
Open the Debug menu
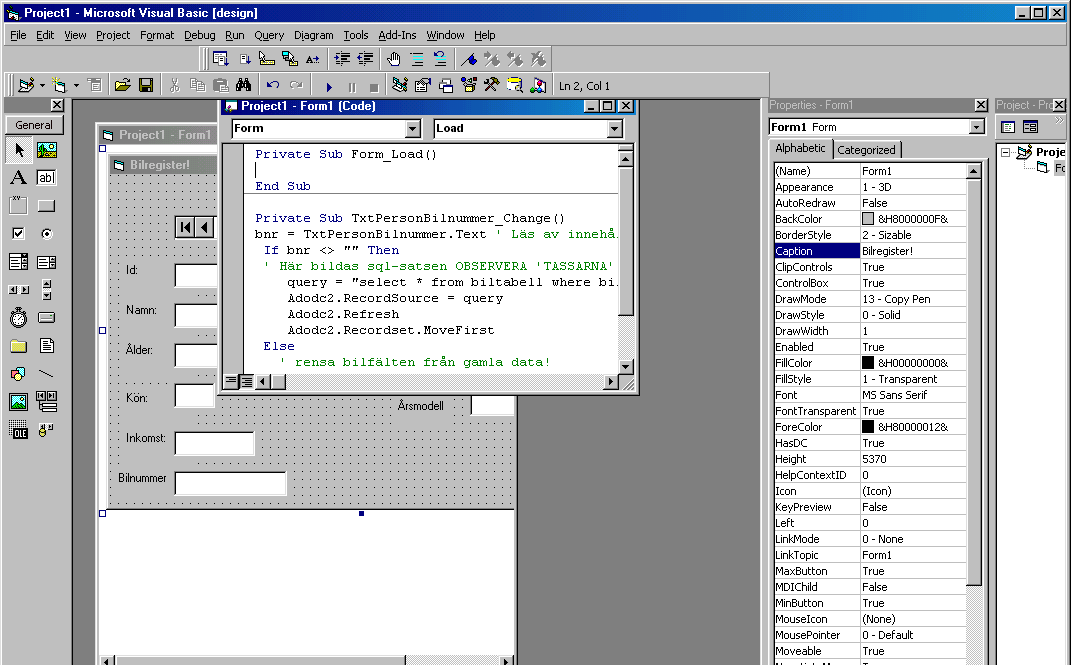199,35
